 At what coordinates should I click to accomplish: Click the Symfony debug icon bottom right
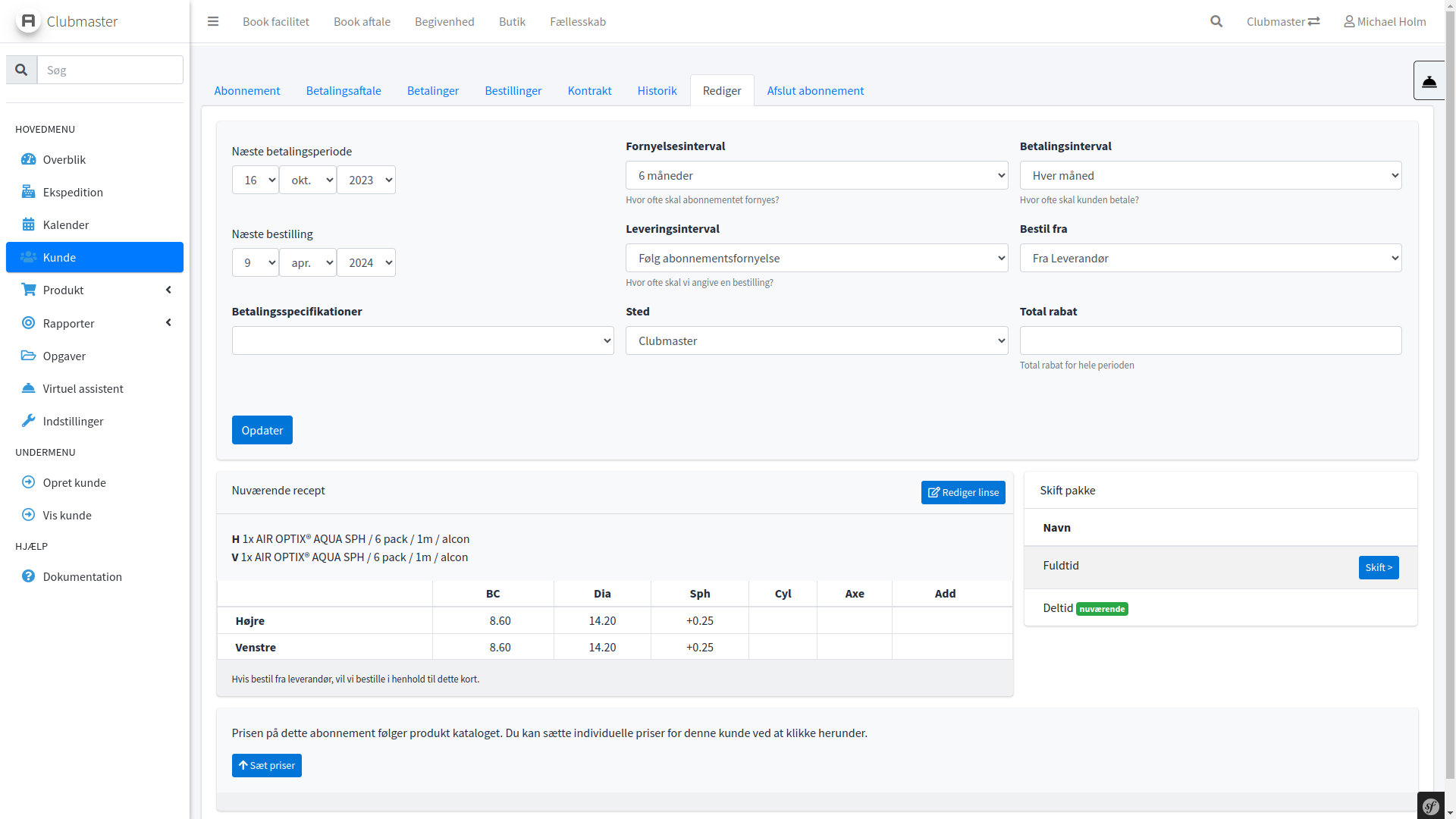(1431, 806)
